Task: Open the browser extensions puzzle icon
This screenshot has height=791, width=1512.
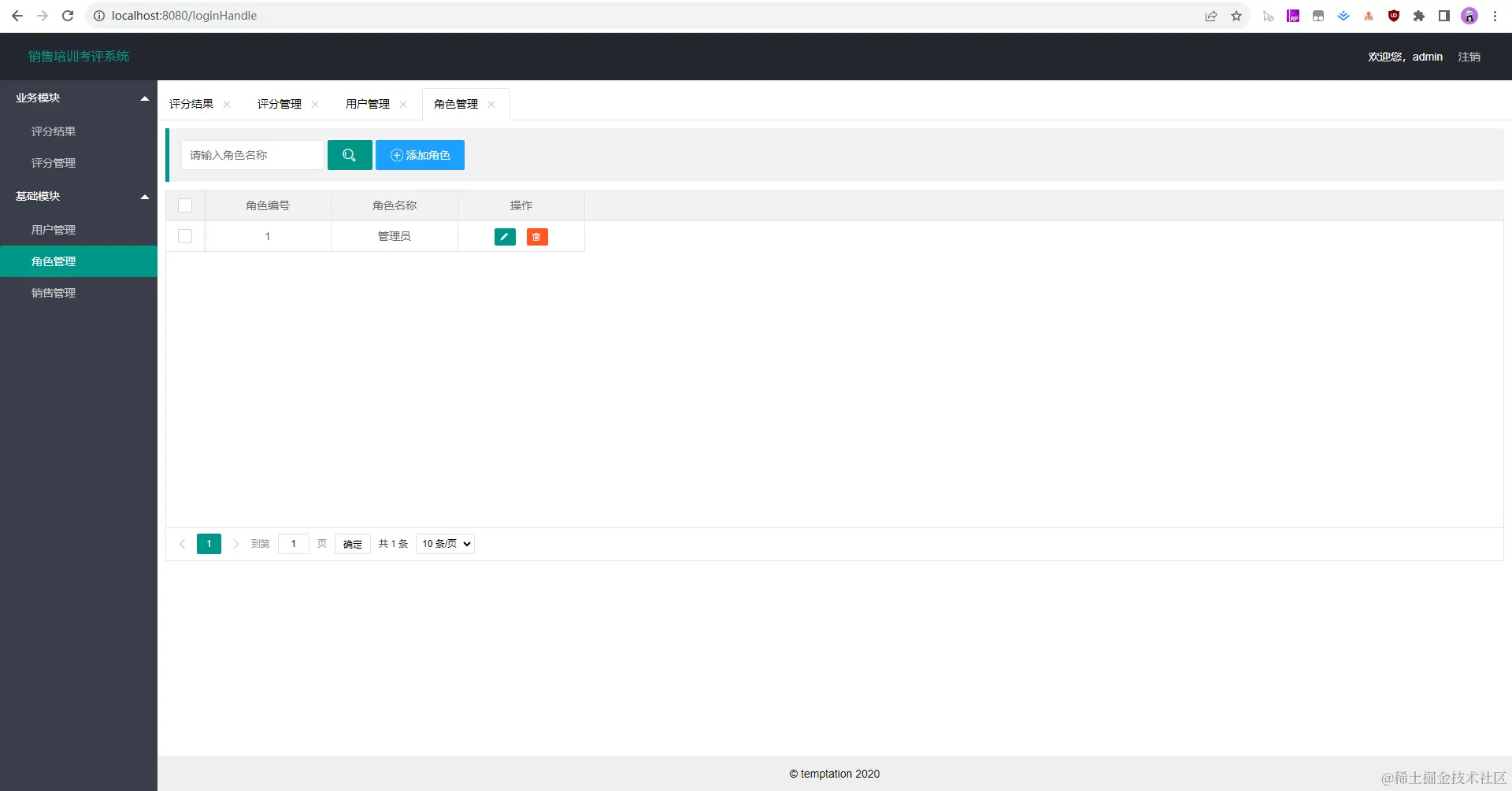Action: tap(1419, 16)
